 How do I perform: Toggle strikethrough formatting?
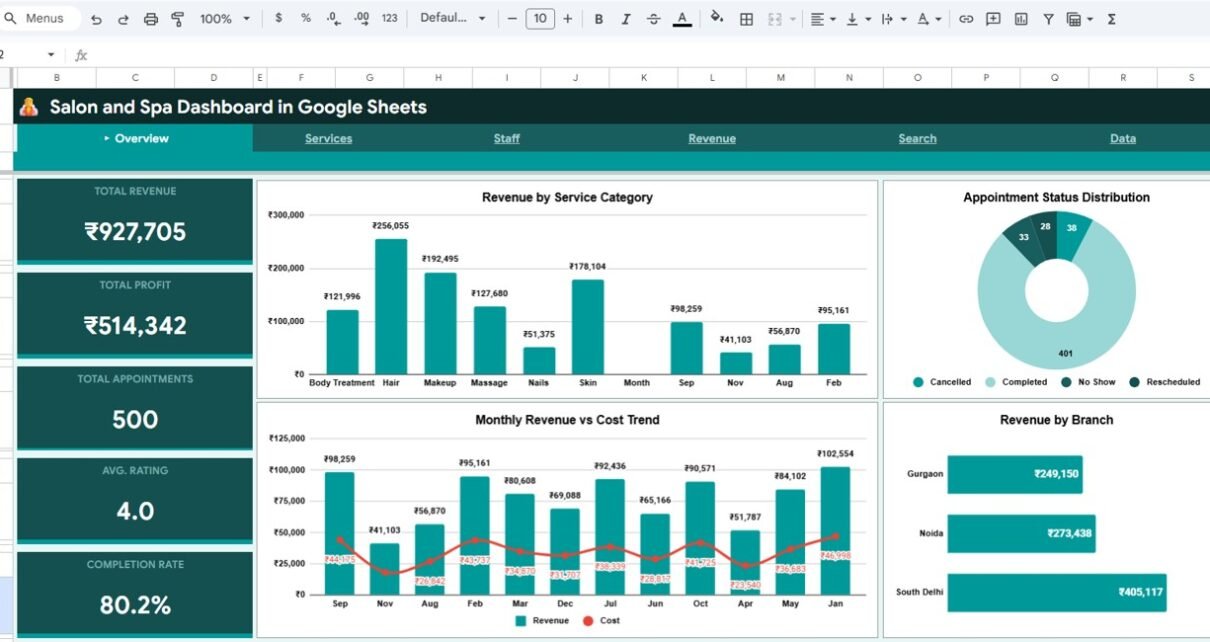click(x=654, y=19)
